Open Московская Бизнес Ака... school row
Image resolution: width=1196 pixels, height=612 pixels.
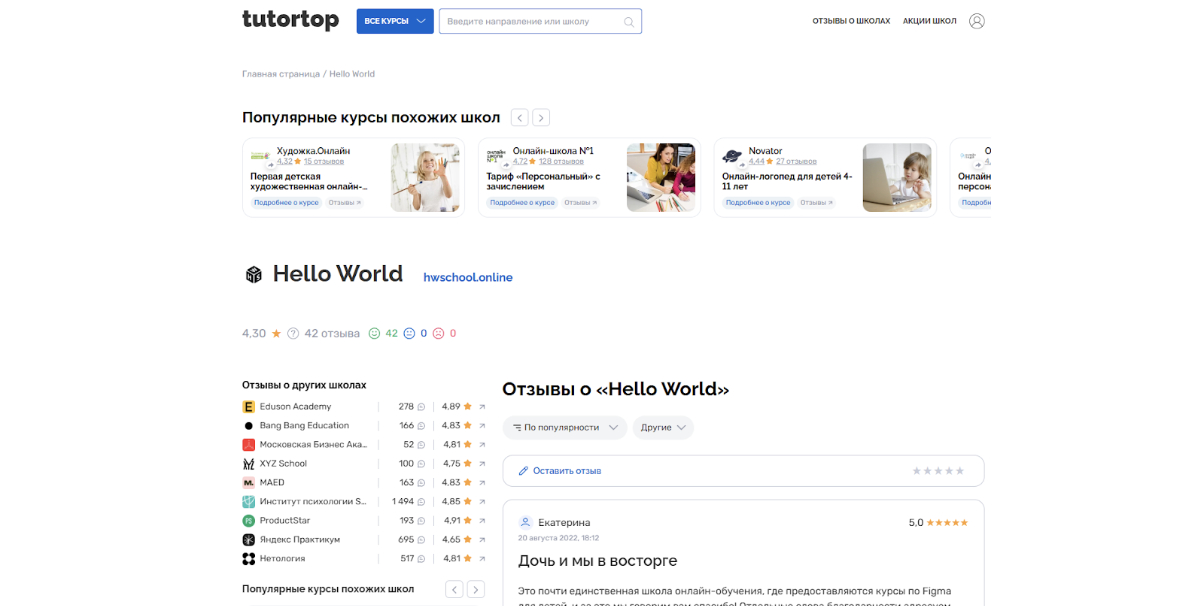(364, 445)
